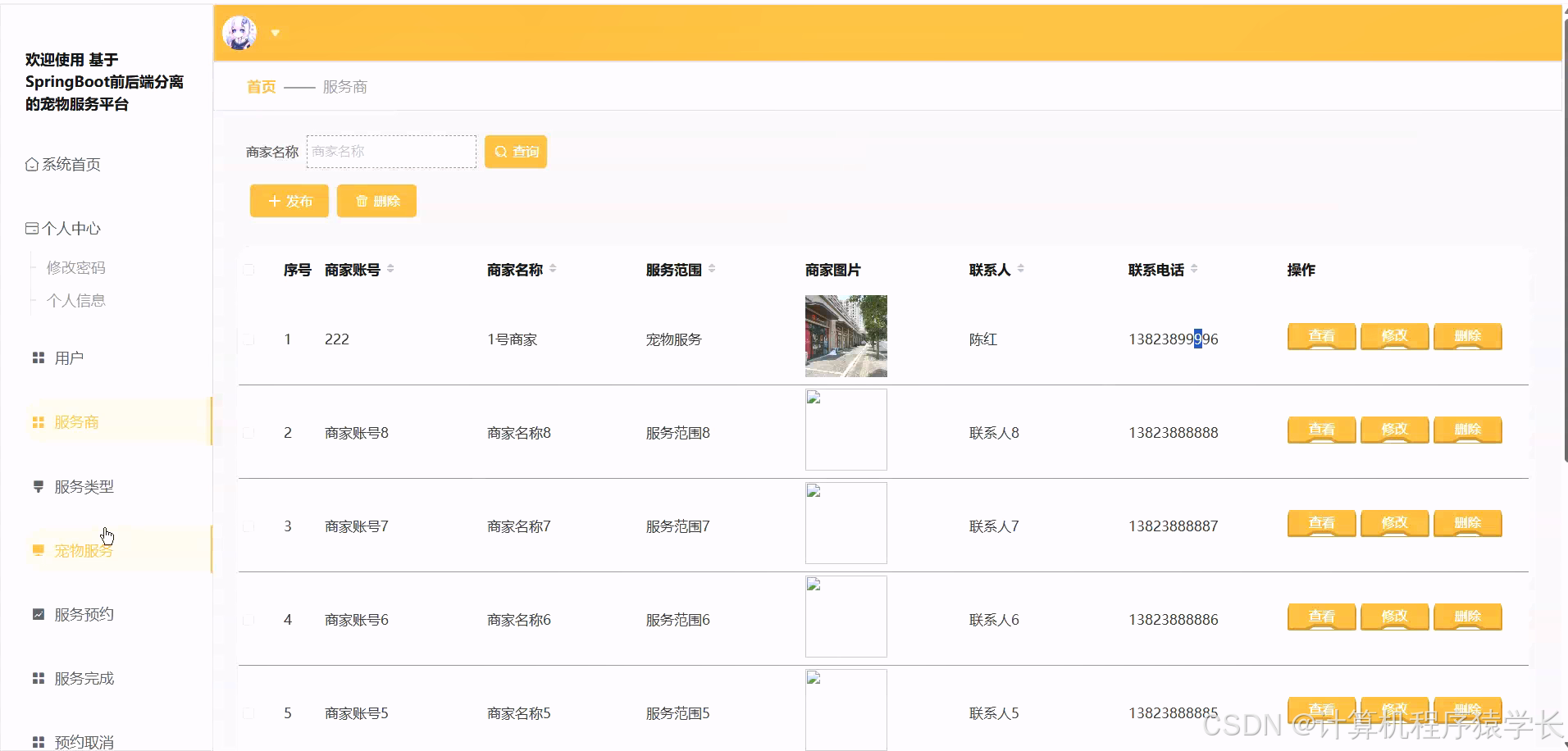Image resolution: width=1568 pixels, height=751 pixels.
Task: Click the 发布 button
Action: [289, 201]
